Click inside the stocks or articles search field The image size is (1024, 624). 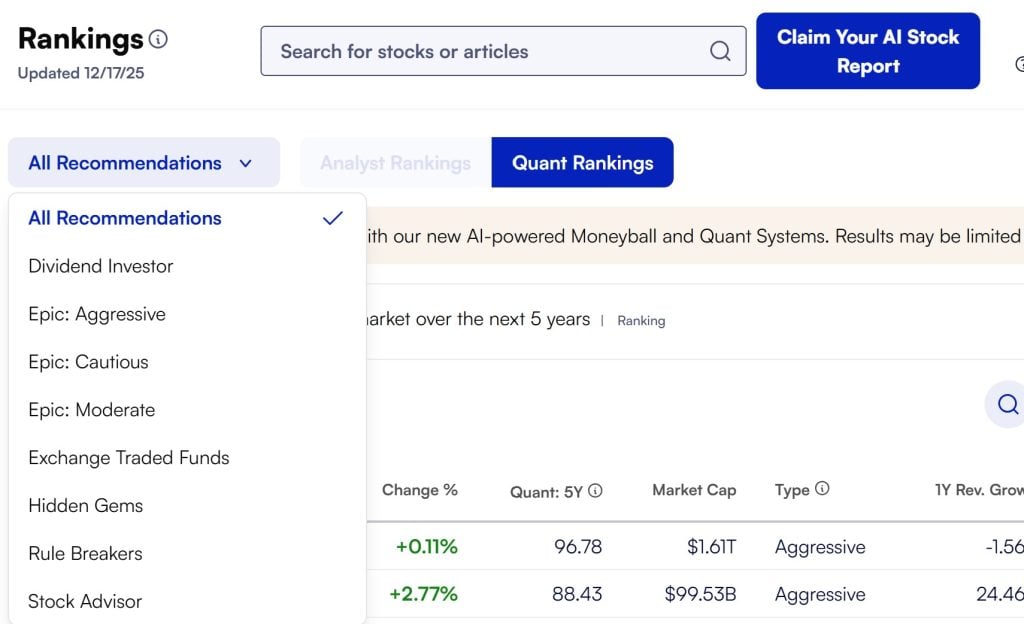coord(450,50)
